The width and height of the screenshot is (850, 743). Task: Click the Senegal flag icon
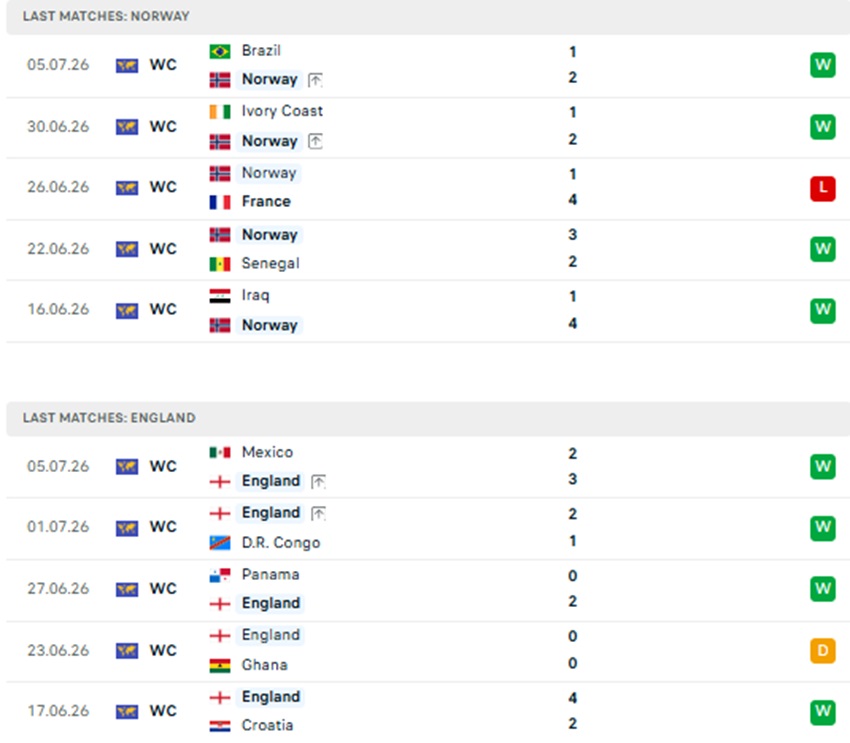[x=220, y=264]
